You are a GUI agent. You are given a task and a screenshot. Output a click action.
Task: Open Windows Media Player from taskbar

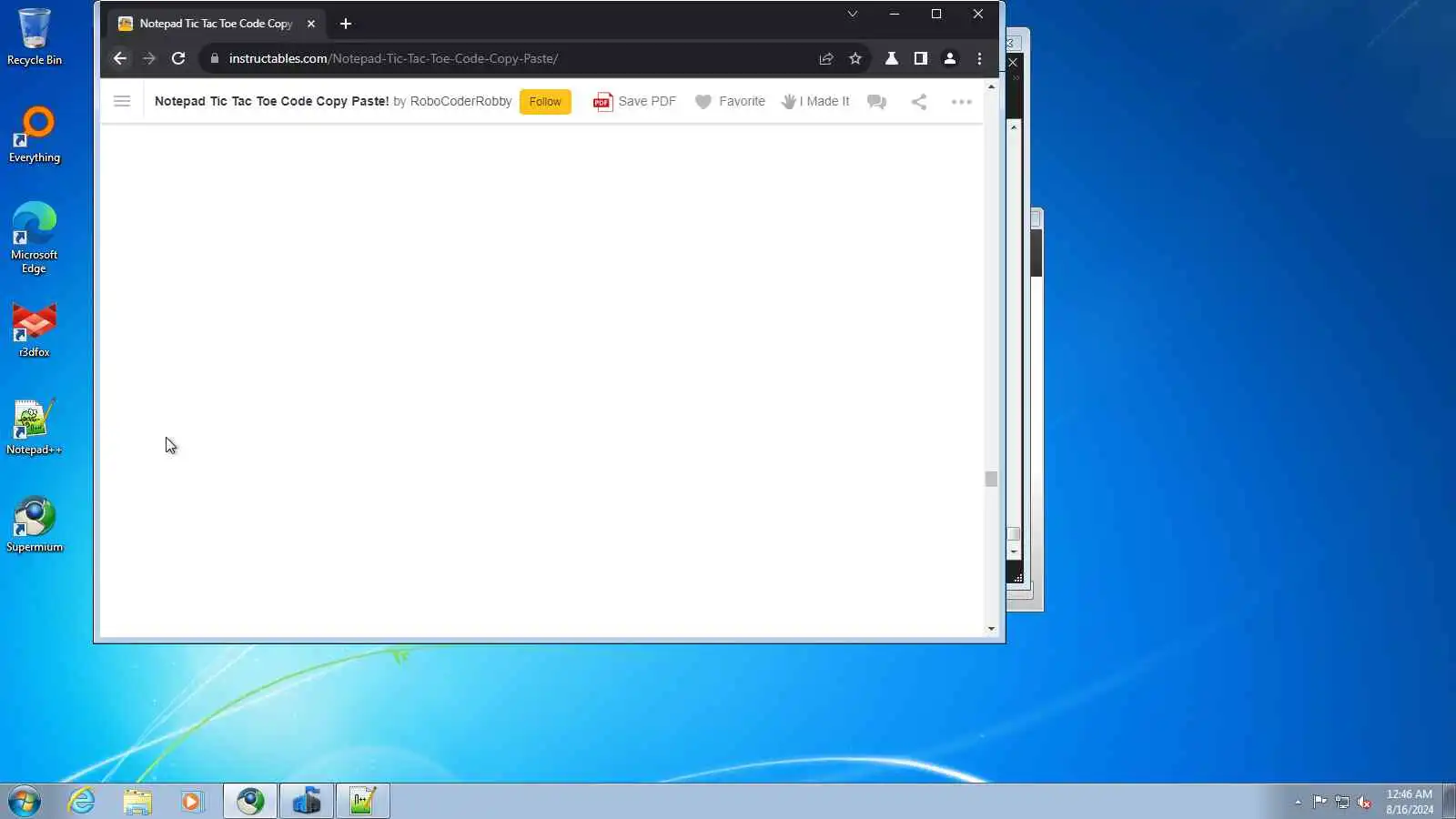pos(192,802)
